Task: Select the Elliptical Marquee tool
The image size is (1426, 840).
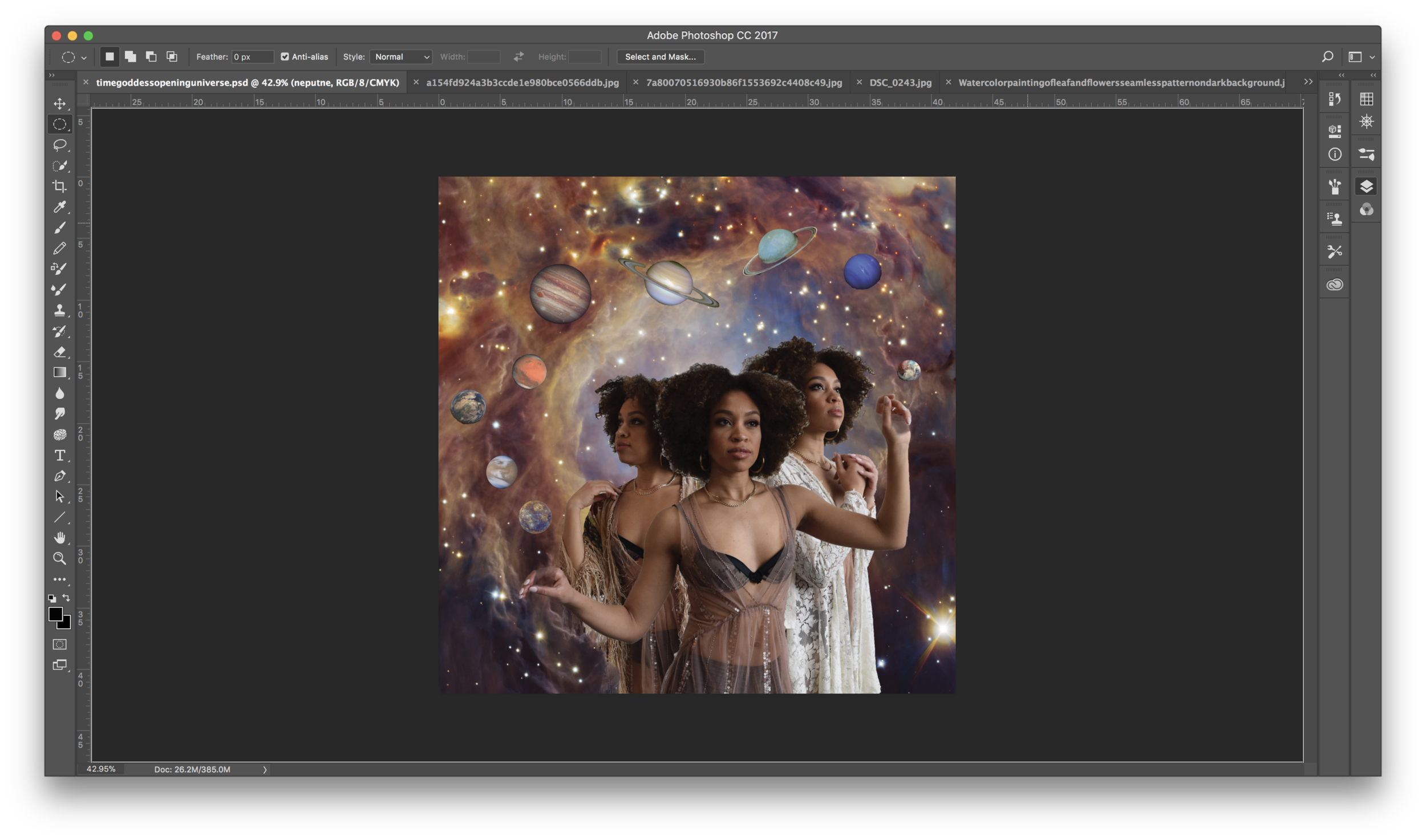Action: 59,124
